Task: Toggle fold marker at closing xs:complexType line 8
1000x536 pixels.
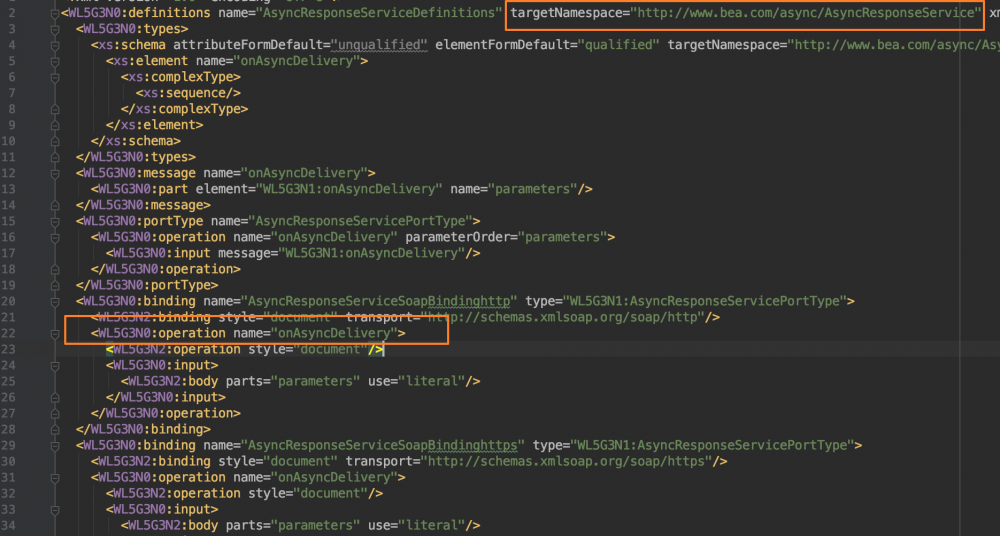Action: [55, 108]
